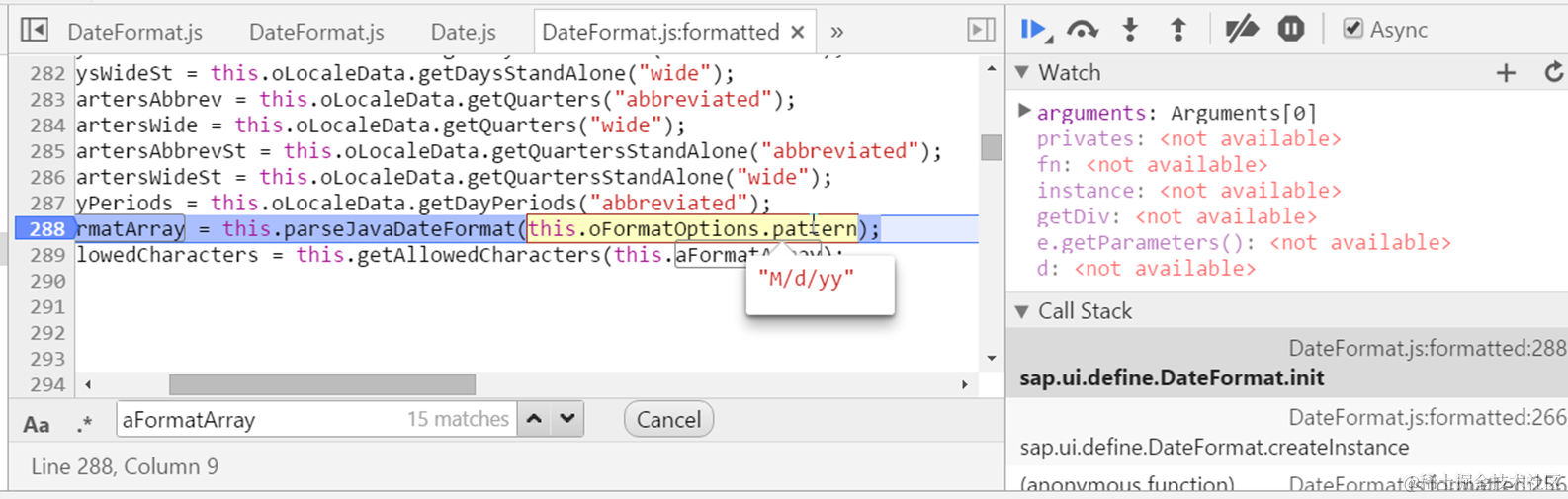Click the Watch section title
The image size is (1568, 499).
[x=1070, y=72]
